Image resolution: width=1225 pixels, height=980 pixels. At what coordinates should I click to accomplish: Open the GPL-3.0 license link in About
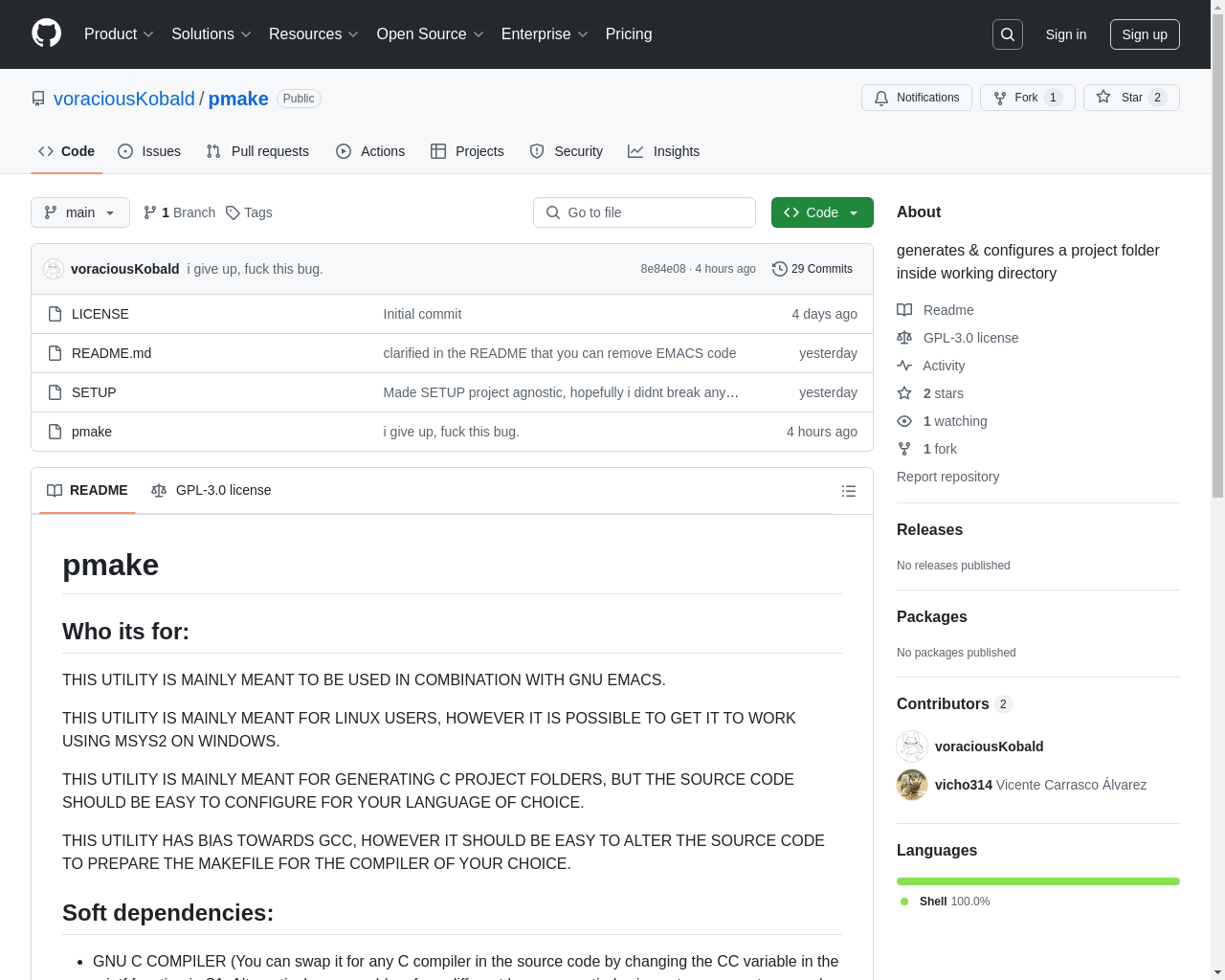(957, 338)
